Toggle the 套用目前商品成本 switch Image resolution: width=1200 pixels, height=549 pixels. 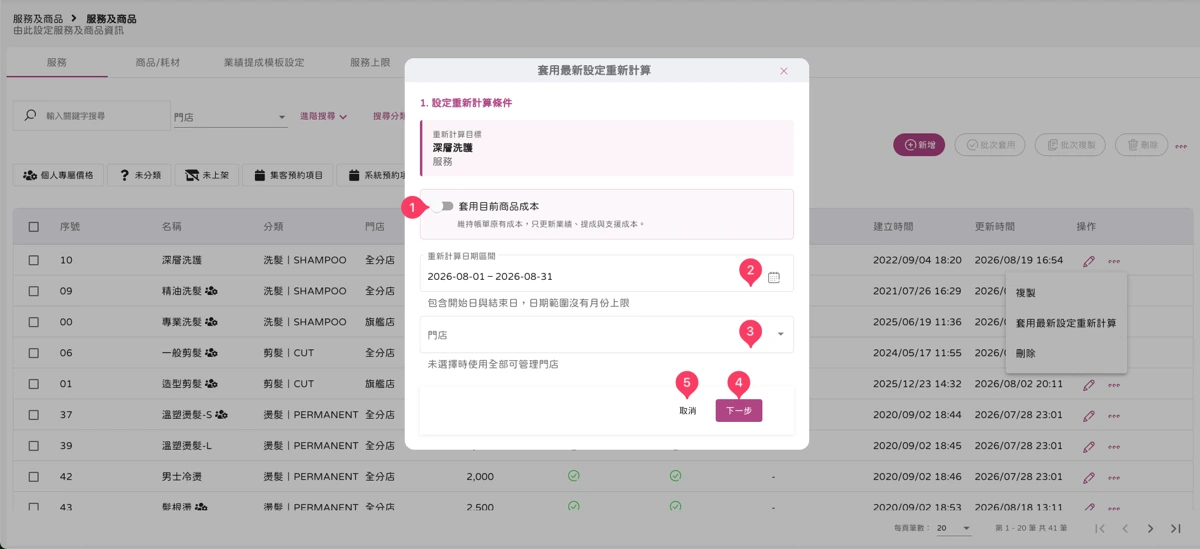443,206
